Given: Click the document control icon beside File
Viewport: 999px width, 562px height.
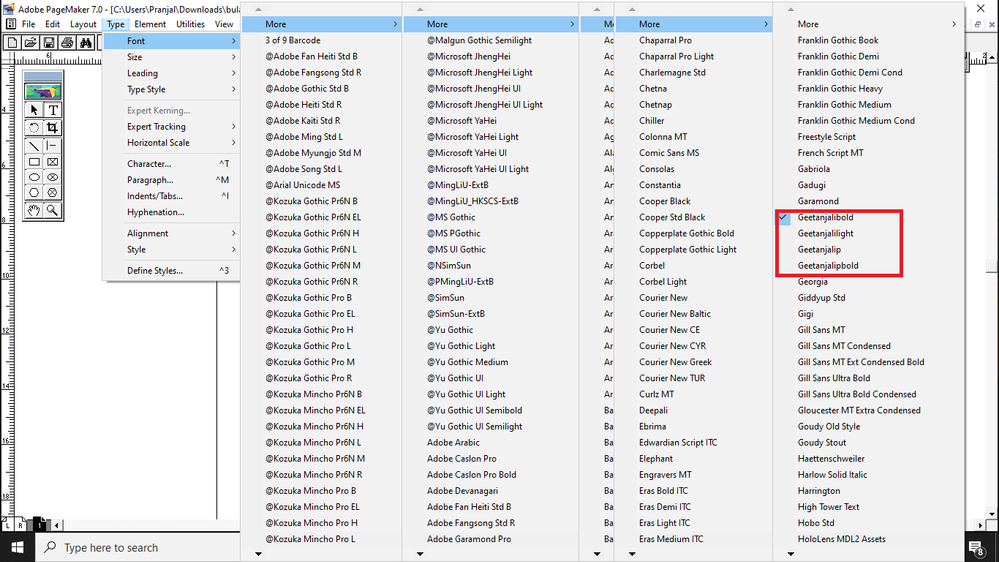Looking at the screenshot, I should point(11,24).
